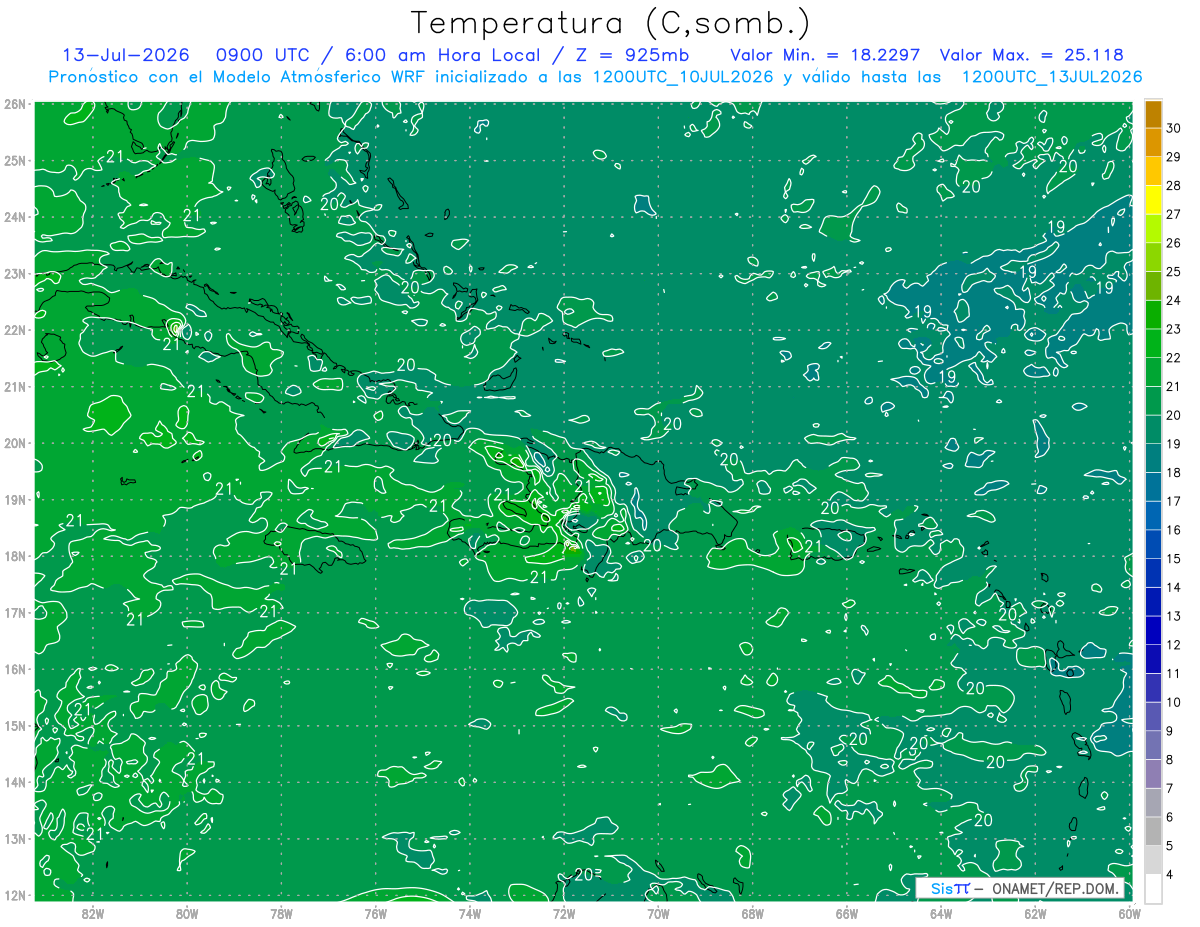Click latitude axis label "14N"

(x=15, y=782)
